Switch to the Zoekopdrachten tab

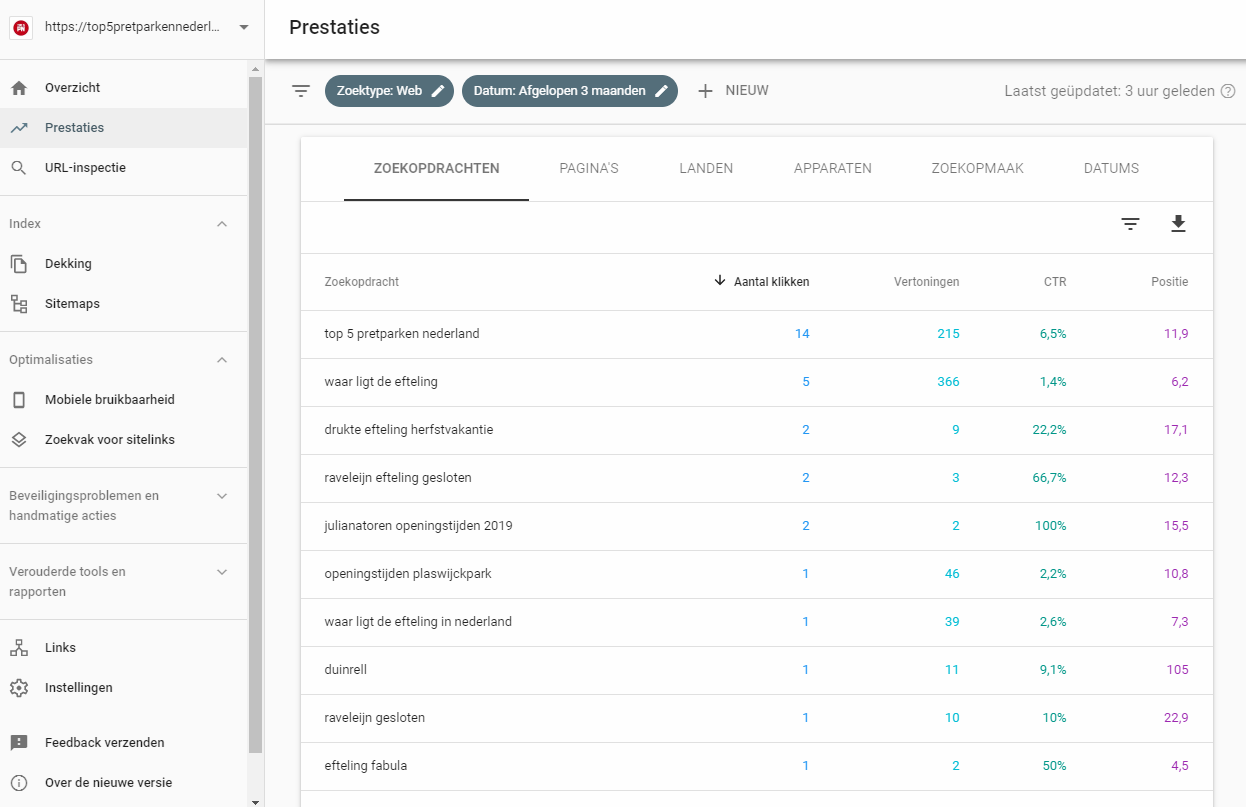coord(436,169)
